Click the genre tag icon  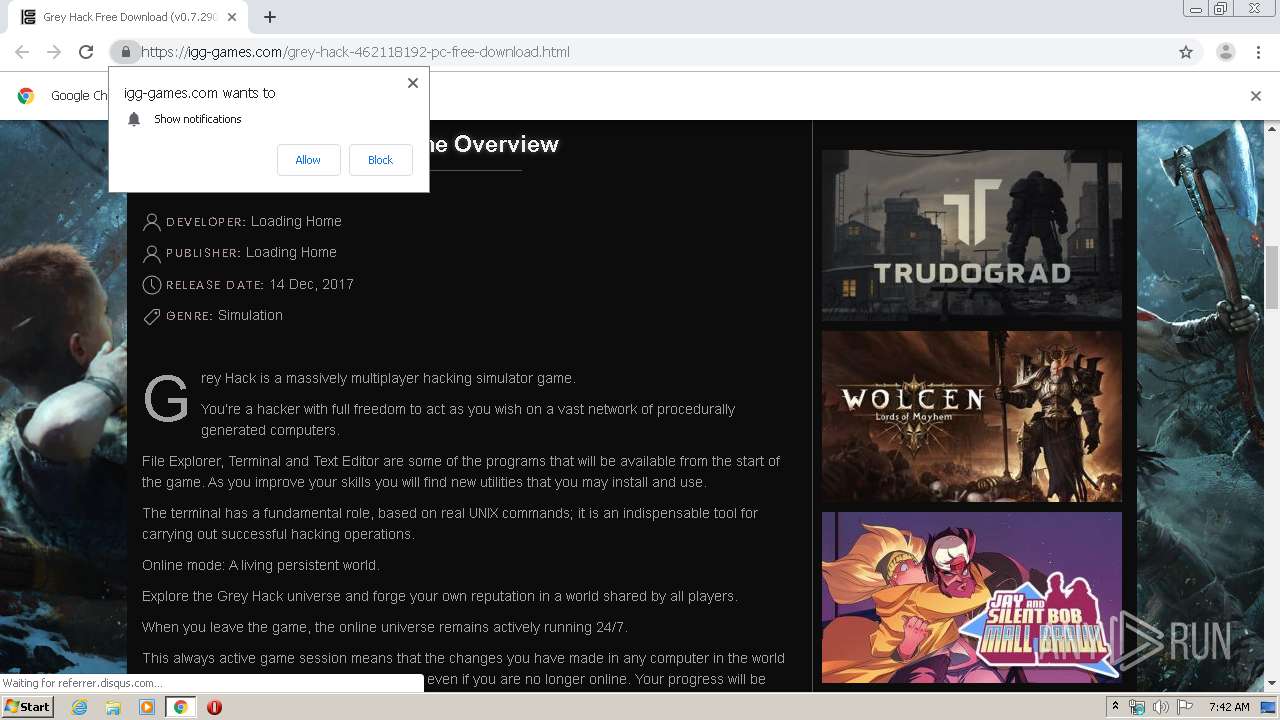152,316
